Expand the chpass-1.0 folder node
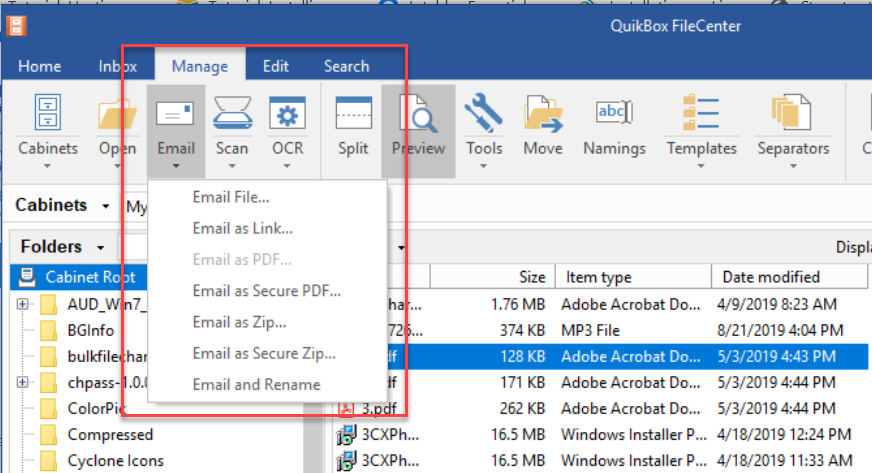 (x=23, y=382)
